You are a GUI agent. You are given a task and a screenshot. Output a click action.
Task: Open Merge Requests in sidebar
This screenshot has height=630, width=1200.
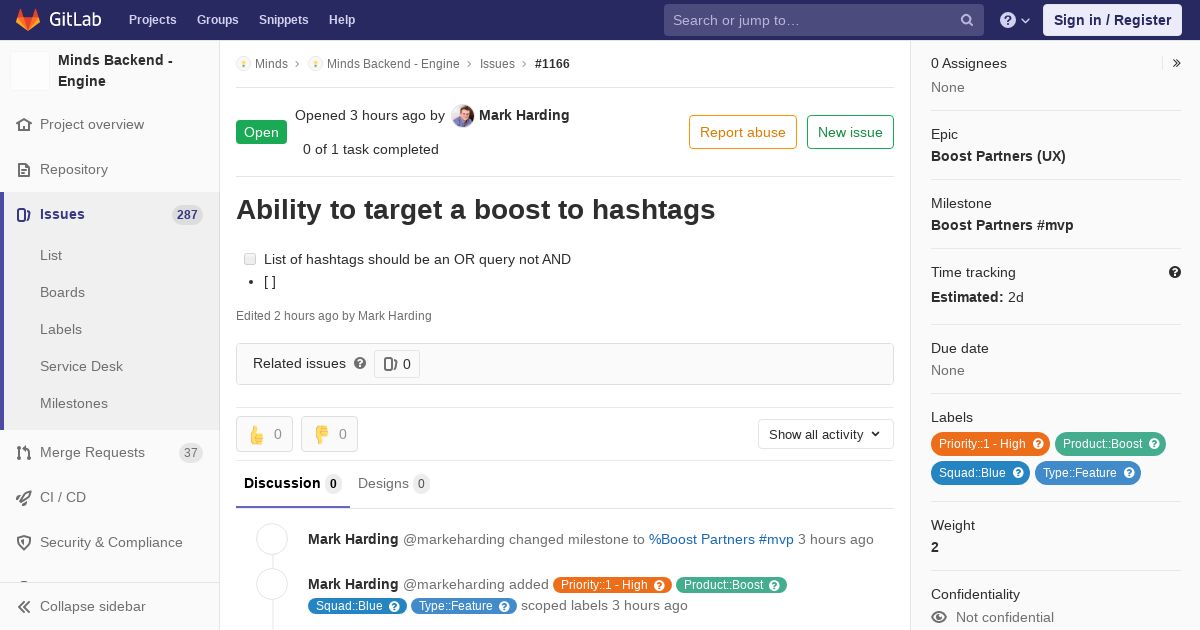92,453
